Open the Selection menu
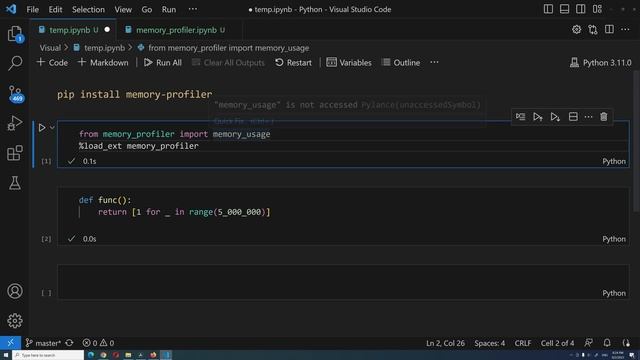Image resolution: width=640 pixels, height=360 pixels. click(x=88, y=9)
